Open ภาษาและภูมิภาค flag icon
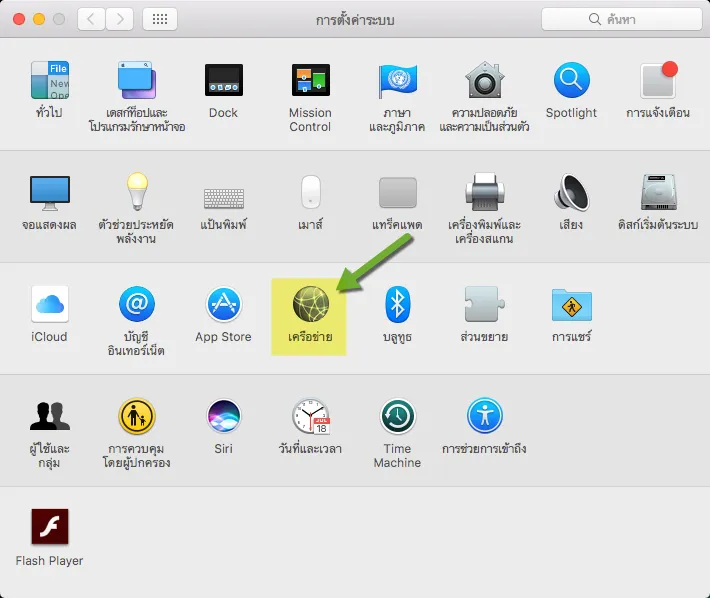Image resolution: width=710 pixels, height=598 pixels. [398, 80]
